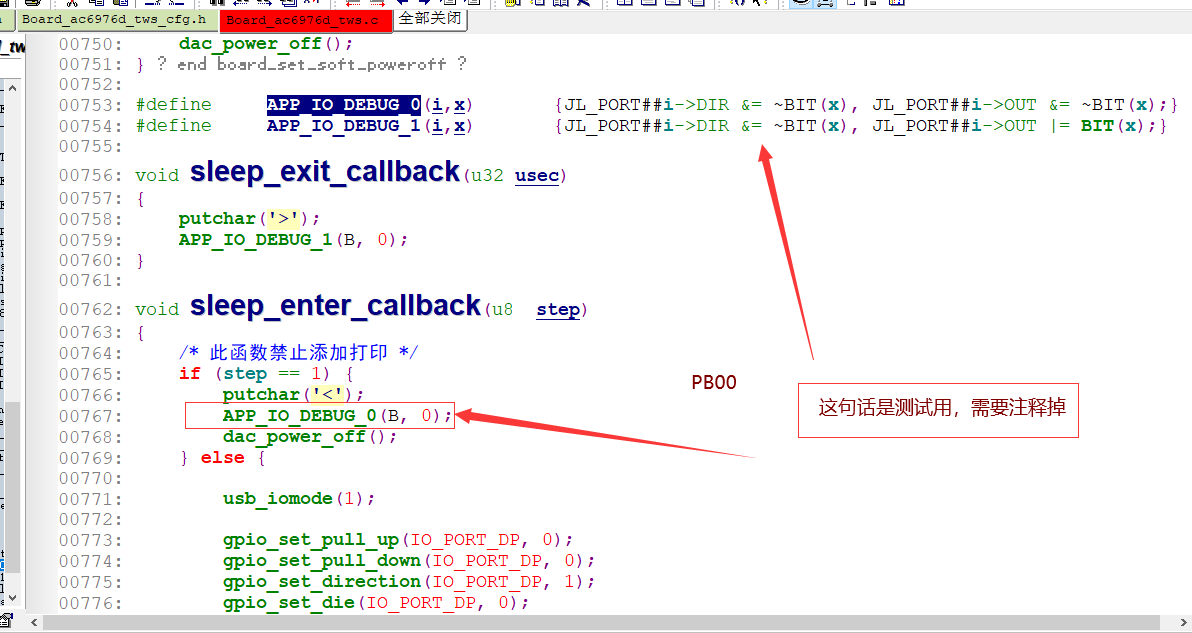The height and width of the screenshot is (633, 1192).
Task: Click APP_IO_DEBUG_1 on the #define line 00754
Action: [x=344, y=126]
